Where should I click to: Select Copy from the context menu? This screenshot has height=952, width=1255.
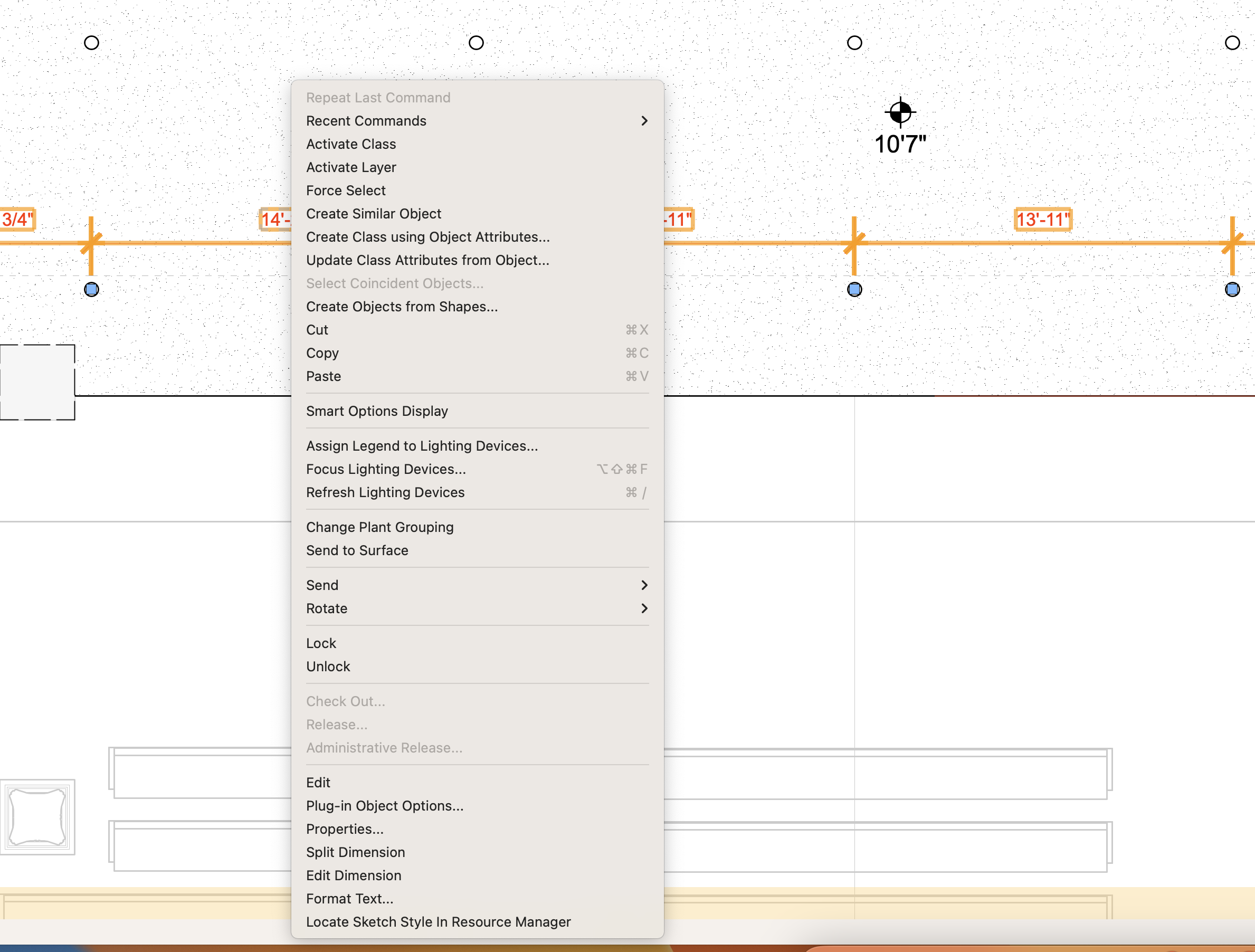coord(322,353)
